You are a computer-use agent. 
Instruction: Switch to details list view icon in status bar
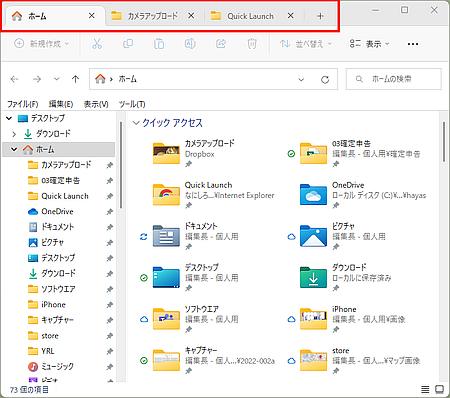425,389
